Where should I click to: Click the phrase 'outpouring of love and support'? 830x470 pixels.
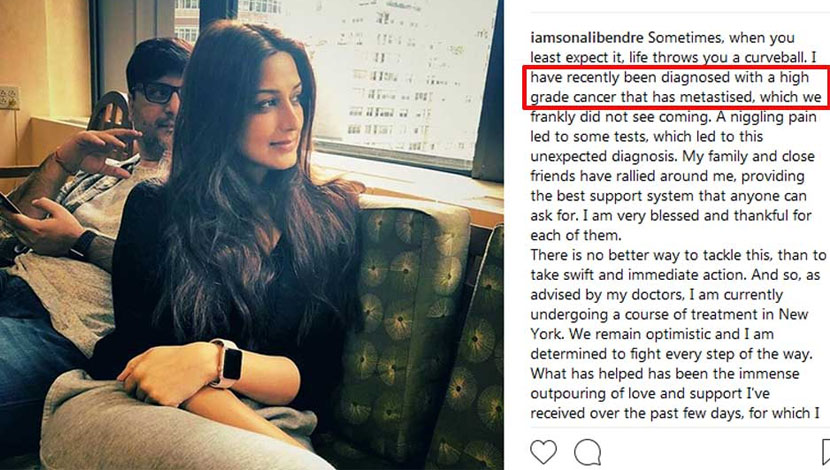(636, 394)
